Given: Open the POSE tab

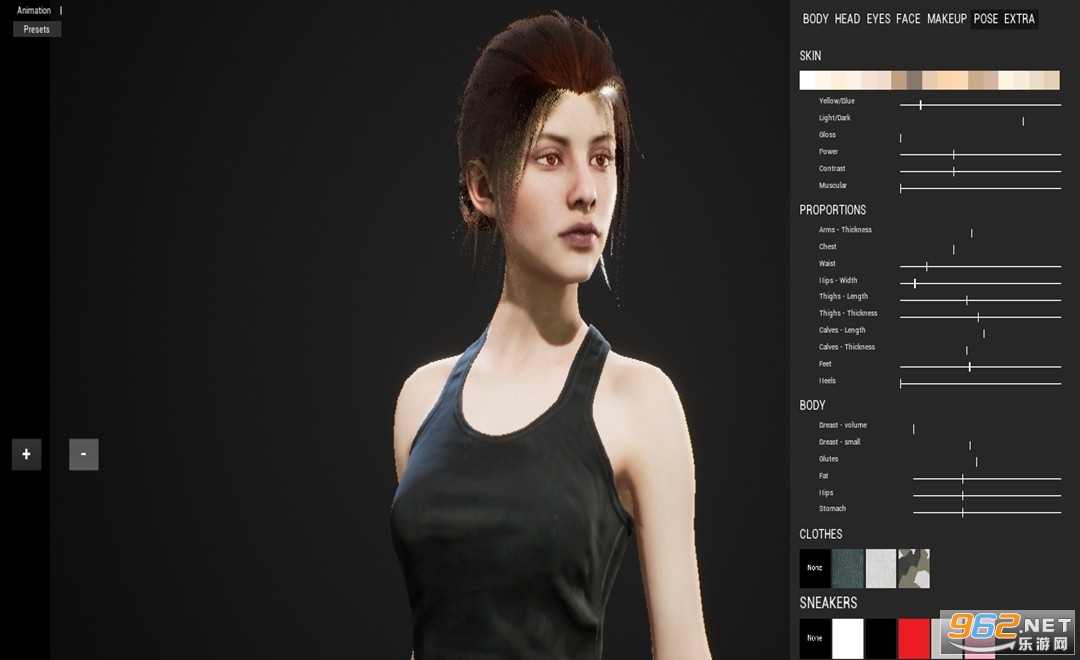Looking at the screenshot, I should click(986, 19).
